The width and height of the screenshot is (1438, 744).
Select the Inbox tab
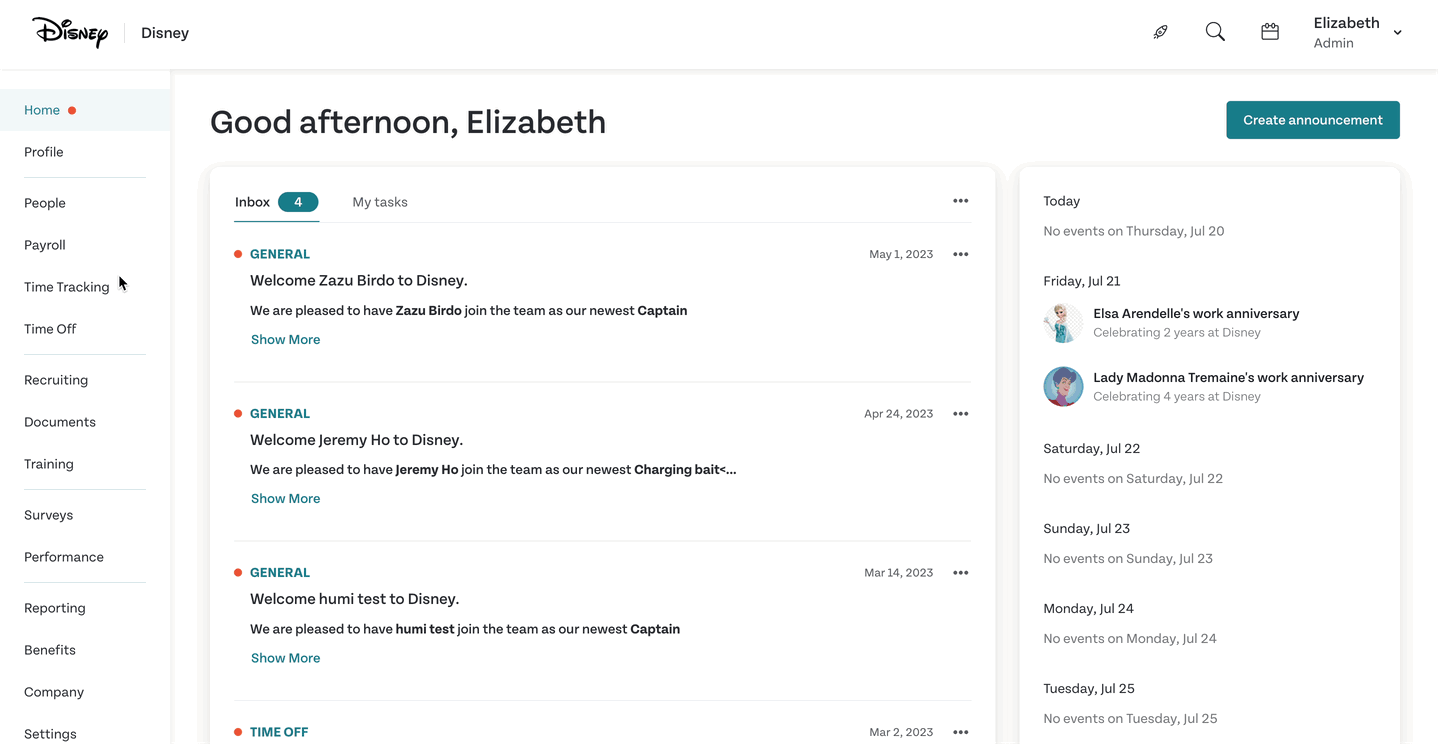pyautogui.click(x=253, y=202)
